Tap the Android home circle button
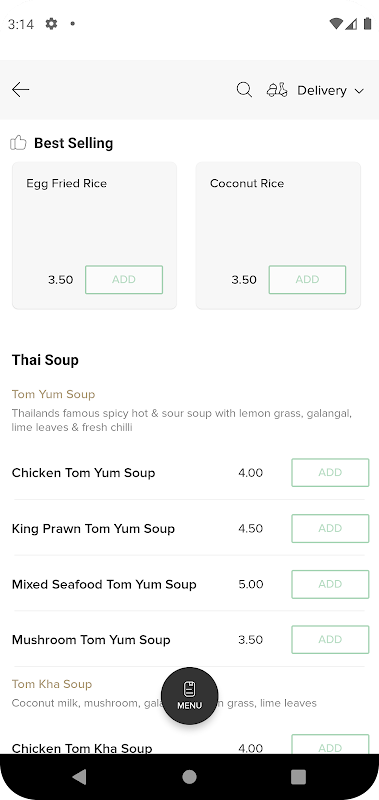The height and width of the screenshot is (800, 379). point(189,777)
